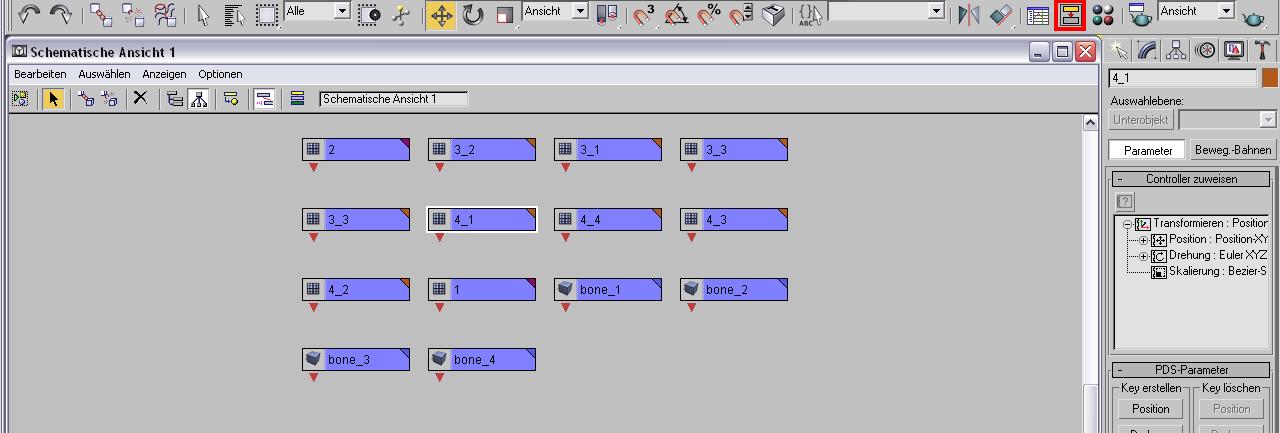This screenshot has height=433, width=1280.
Task: Collapse the Controller zuweisen rollout
Action: (1190, 179)
